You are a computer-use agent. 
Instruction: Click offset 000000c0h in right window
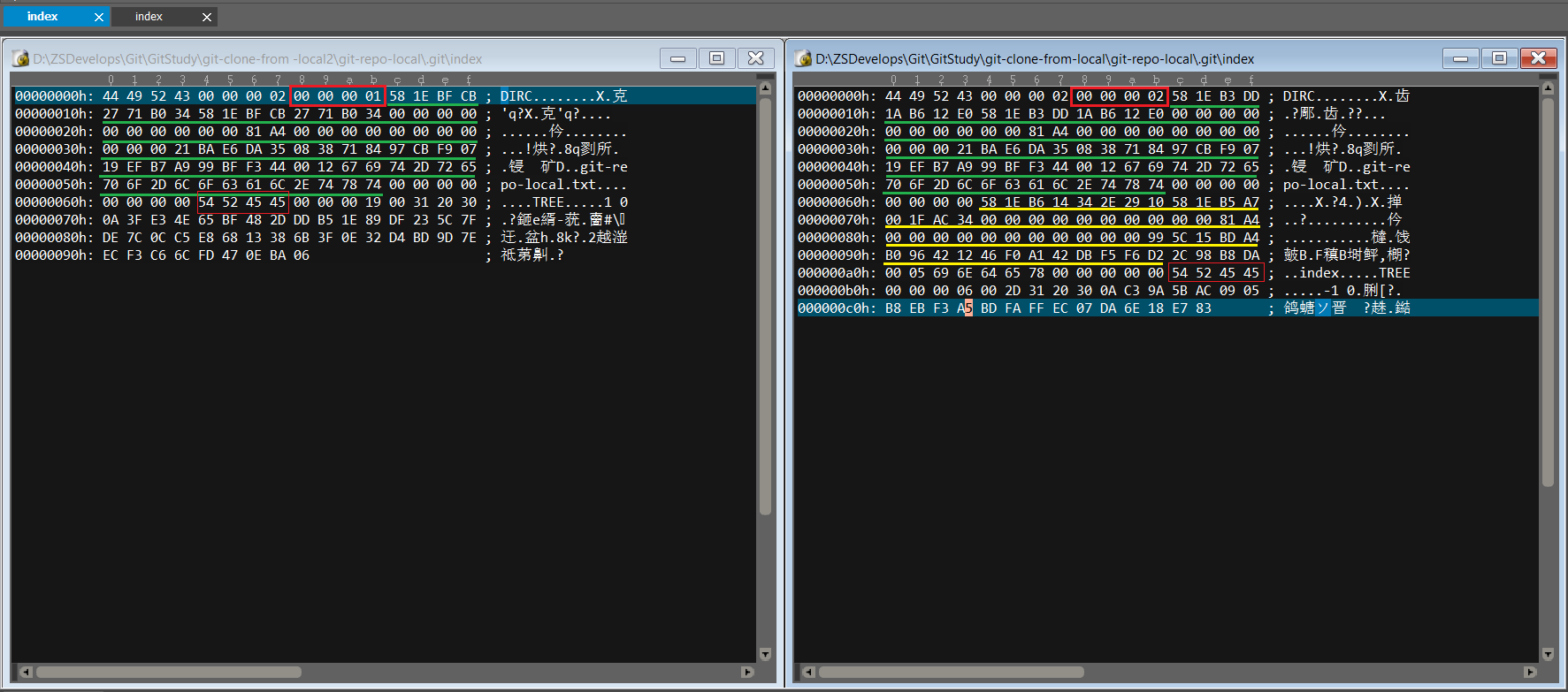[836, 308]
